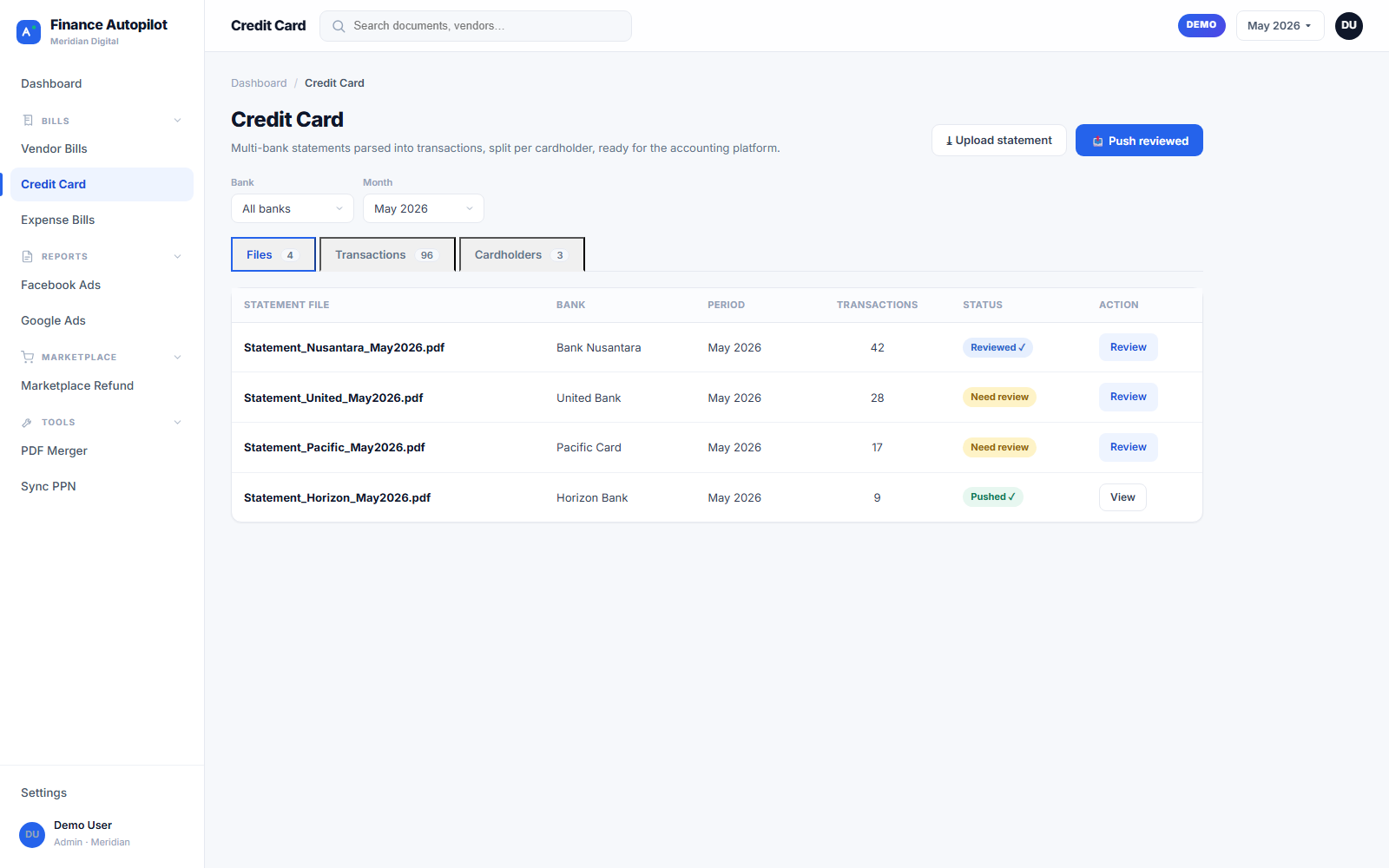Image resolution: width=1389 pixels, height=868 pixels.
Task: Click the Bank column header
Action: point(570,305)
